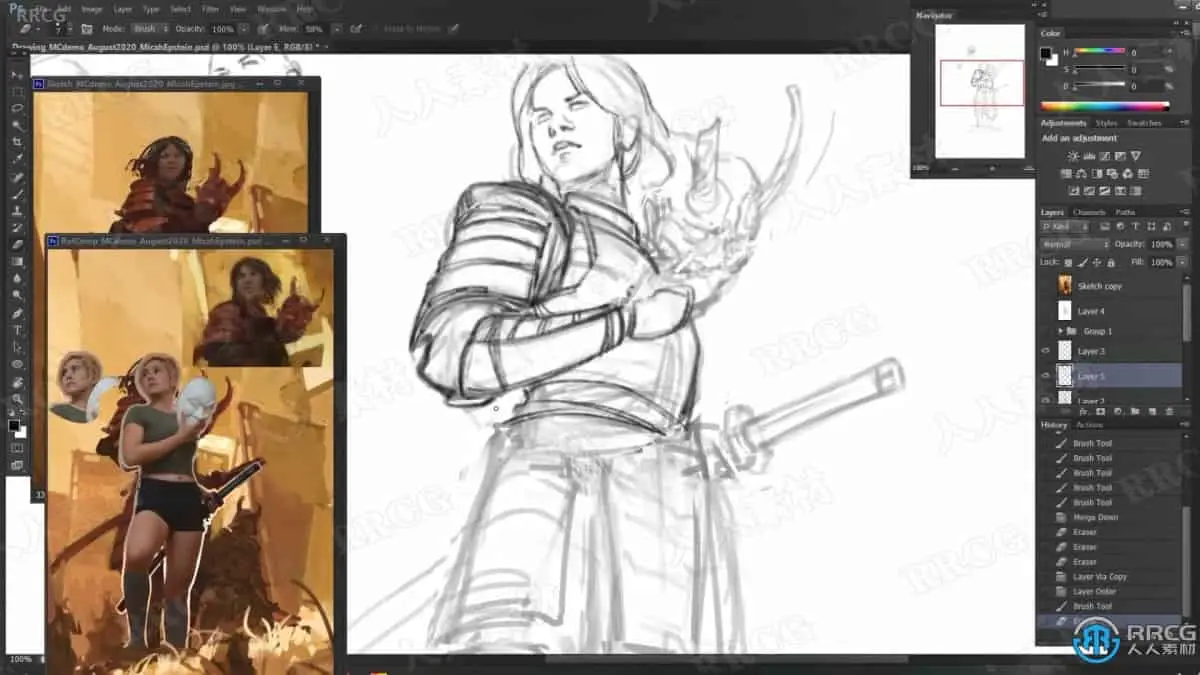
Task: Select the Clone Stamp tool
Action: 18,211
